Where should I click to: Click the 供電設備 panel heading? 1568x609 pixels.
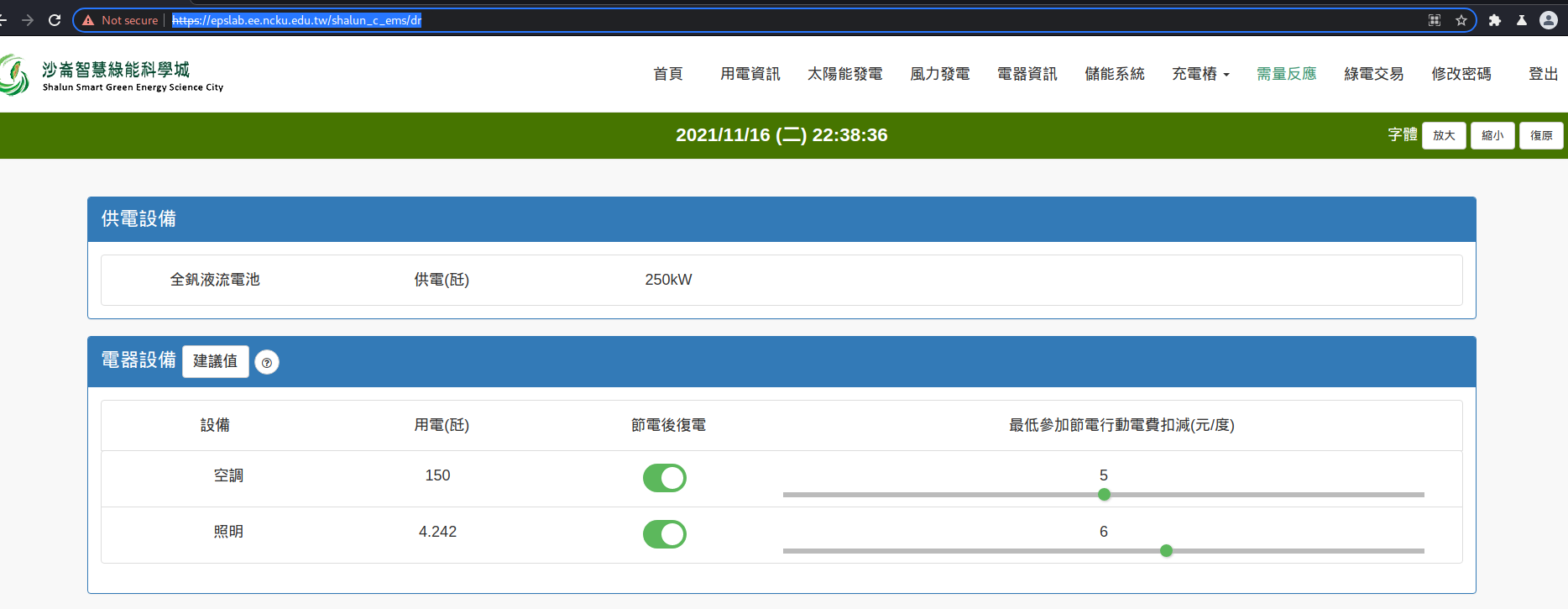click(139, 219)
